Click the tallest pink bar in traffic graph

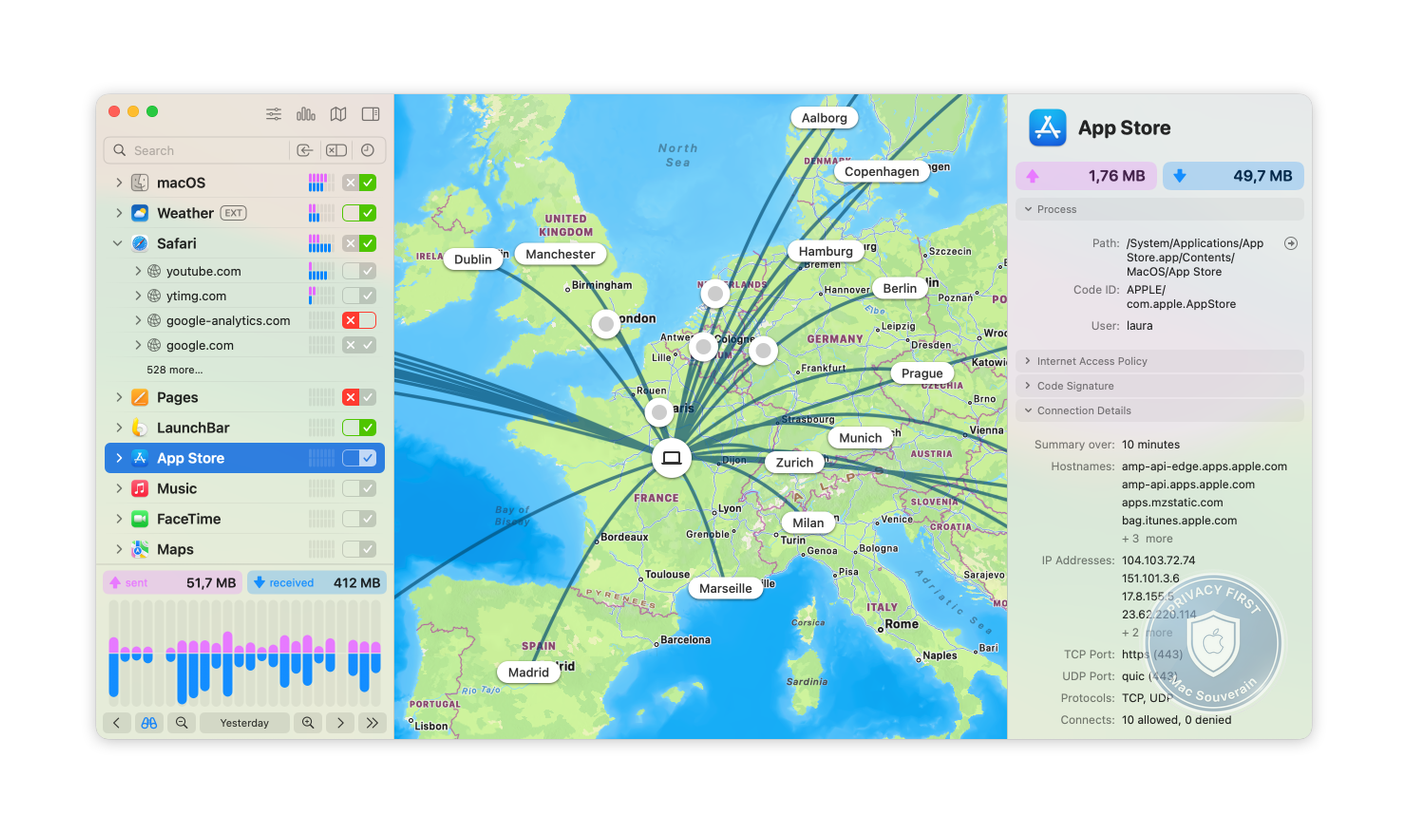click(227, 641)
